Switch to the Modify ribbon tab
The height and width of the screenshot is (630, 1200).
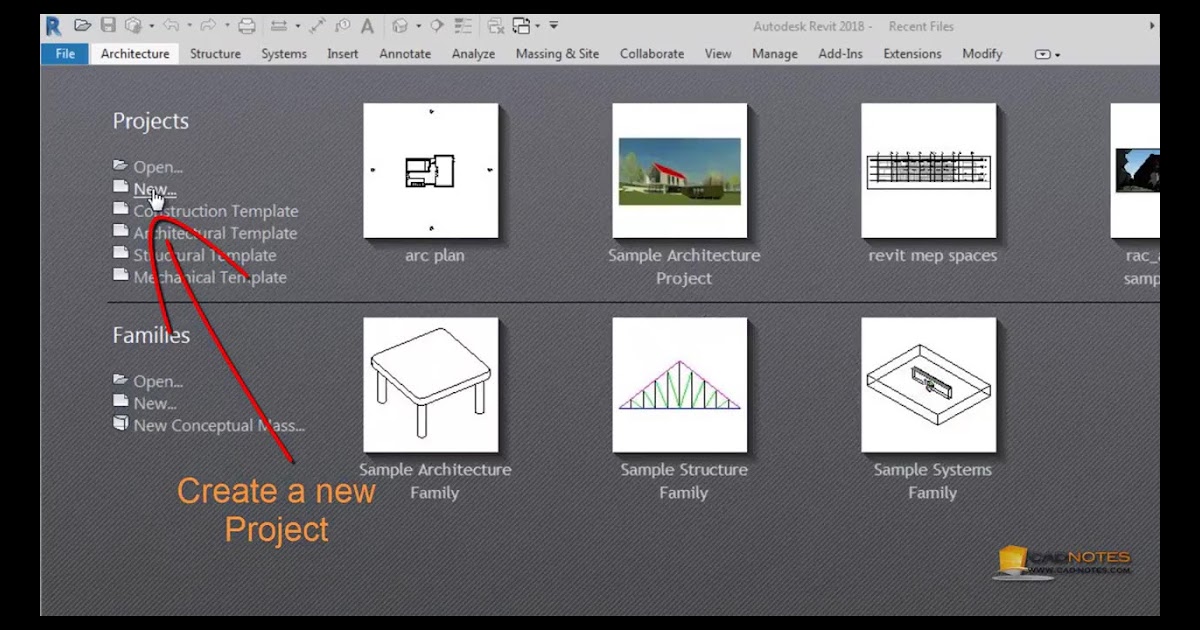(x=982, y=54)
